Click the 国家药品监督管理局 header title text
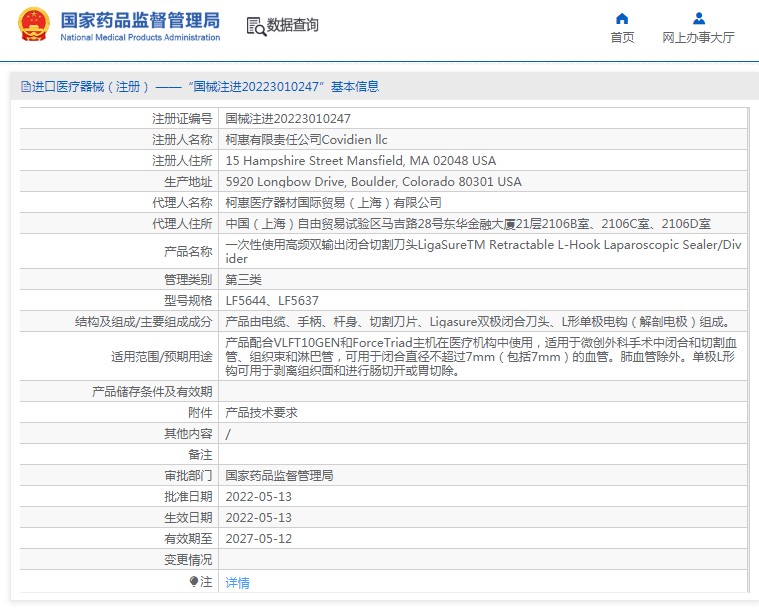The width and height of the screenshot is (759, 609). pyautogui.click(x=140, y=19)
